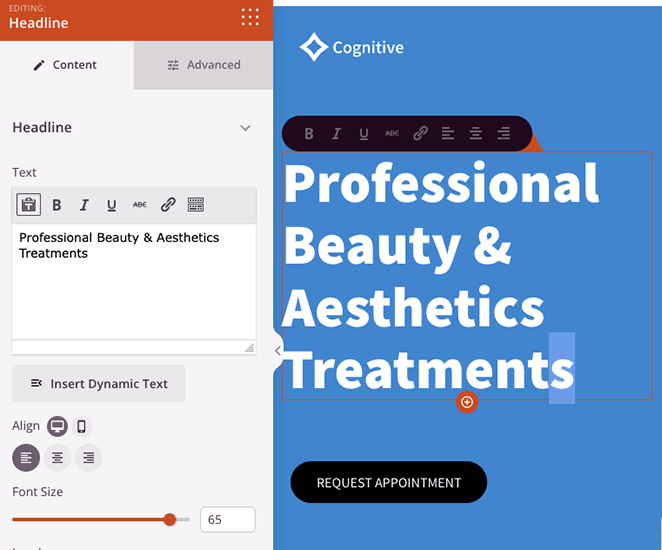The image size is (662, 550).
Task: Click the Font Size value field showing 65
Action: point(228,520)
